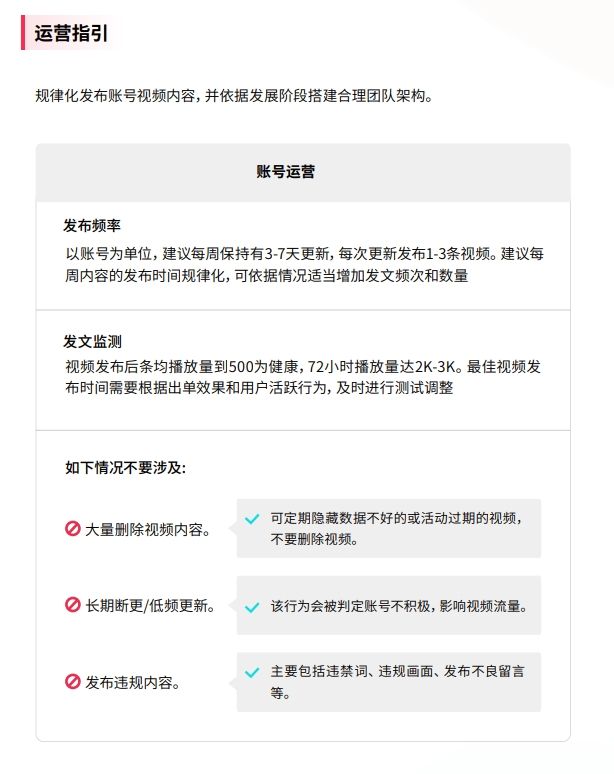This screenshot has height=774, width=614.
Task: Click the red accent bar beside 运营指引
Action: 23,33
